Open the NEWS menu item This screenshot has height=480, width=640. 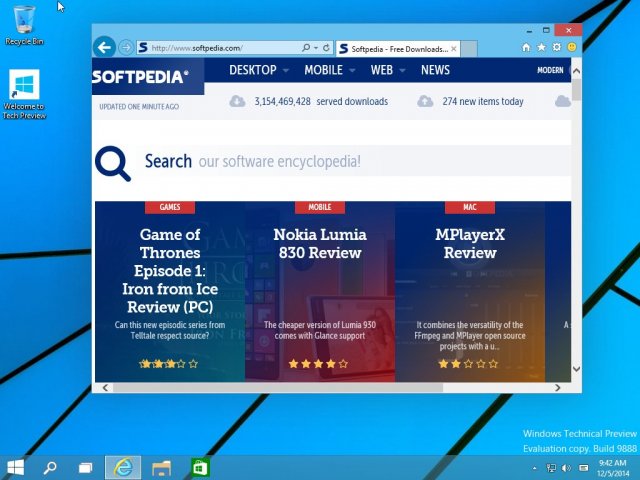pyautogui.click(x=435, y=70)
